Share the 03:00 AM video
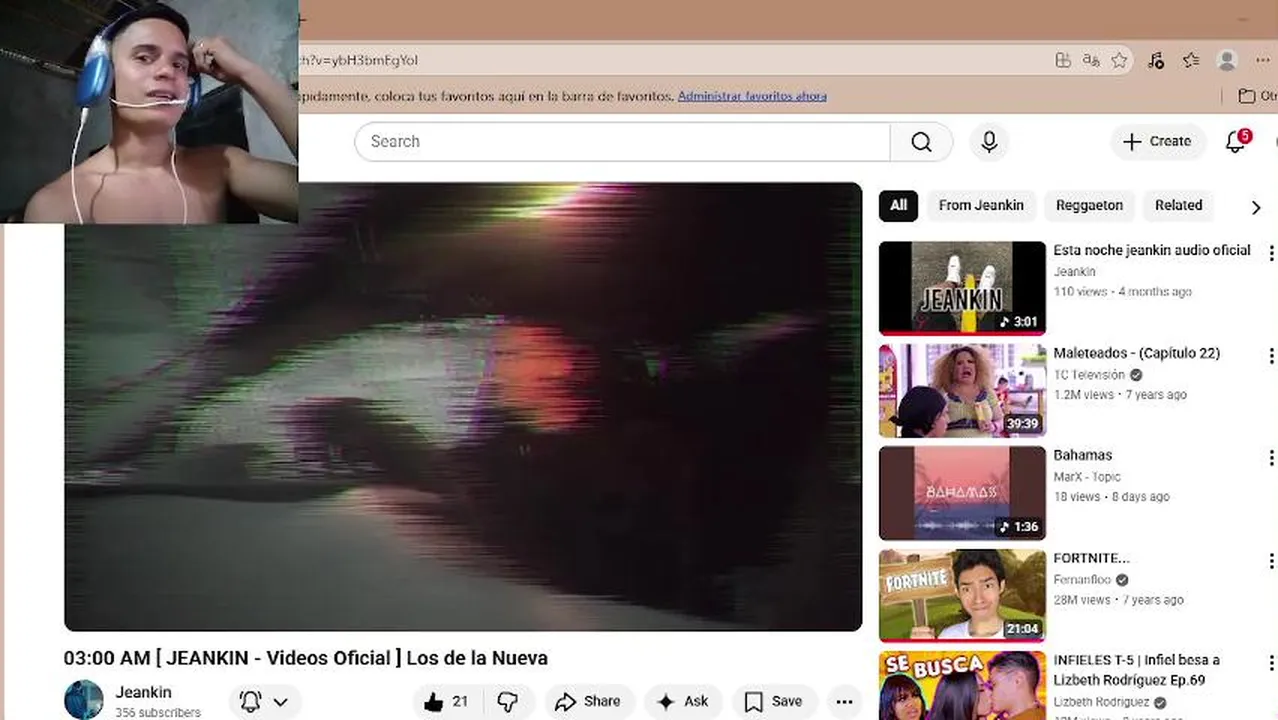 589,702
